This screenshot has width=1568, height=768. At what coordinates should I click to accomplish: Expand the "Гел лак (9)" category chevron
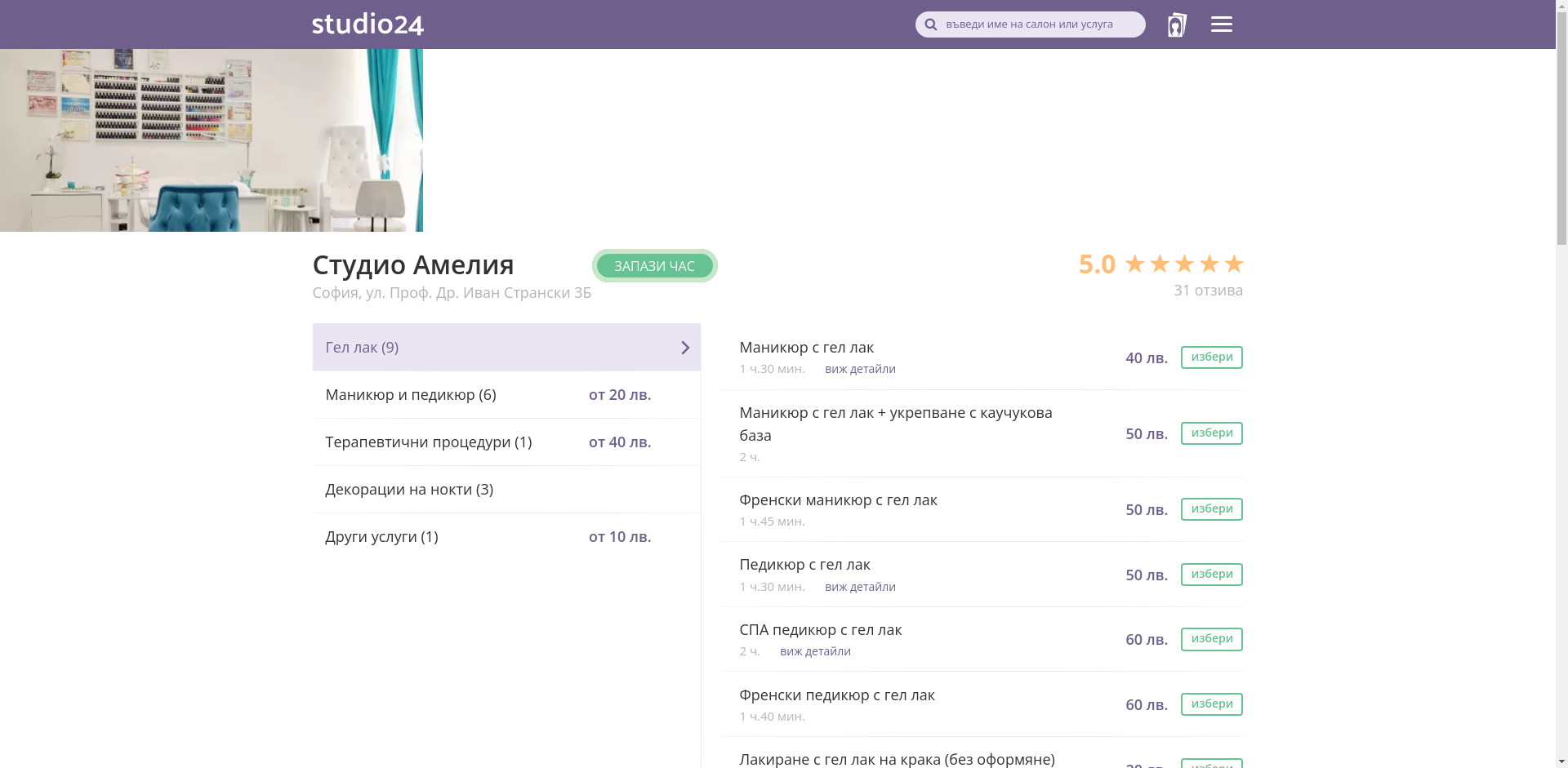(685, 347)
